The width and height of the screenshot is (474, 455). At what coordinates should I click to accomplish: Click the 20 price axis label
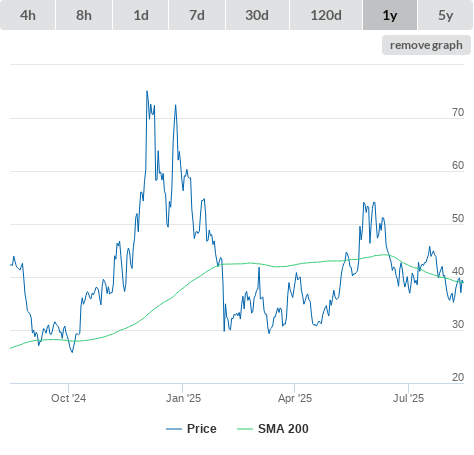458,377
